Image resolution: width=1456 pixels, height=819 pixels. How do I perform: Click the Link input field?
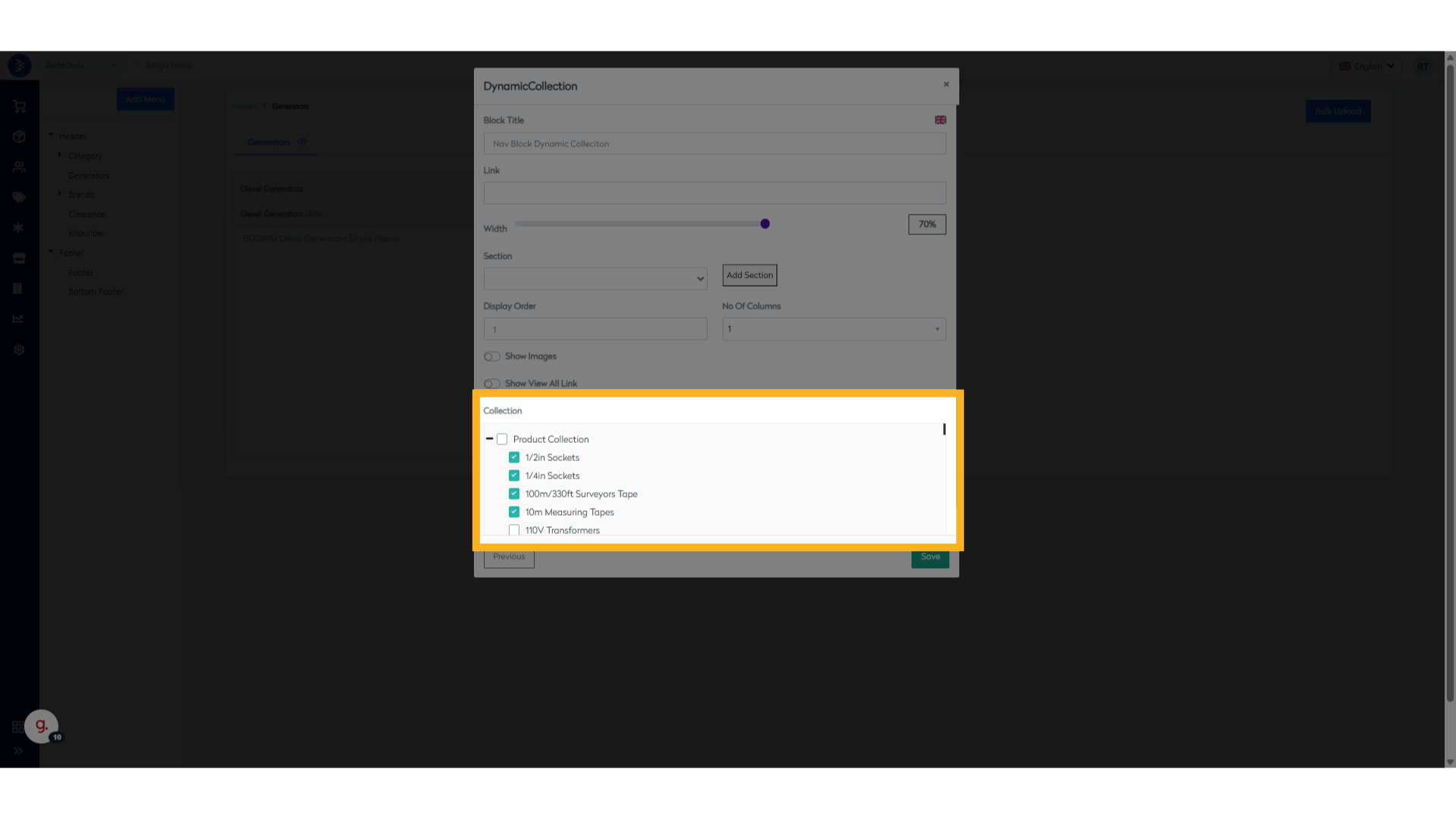click(x=714, y=193)
